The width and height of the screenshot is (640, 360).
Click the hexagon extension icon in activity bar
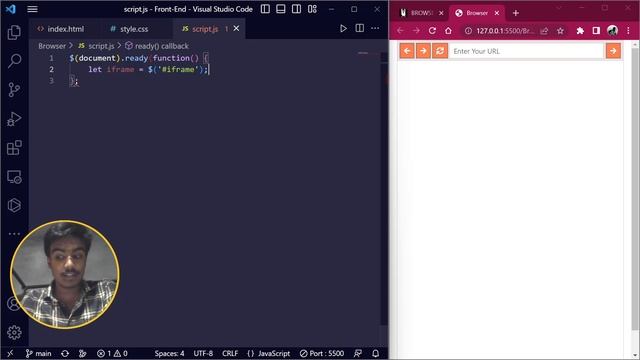click(14, 205)
